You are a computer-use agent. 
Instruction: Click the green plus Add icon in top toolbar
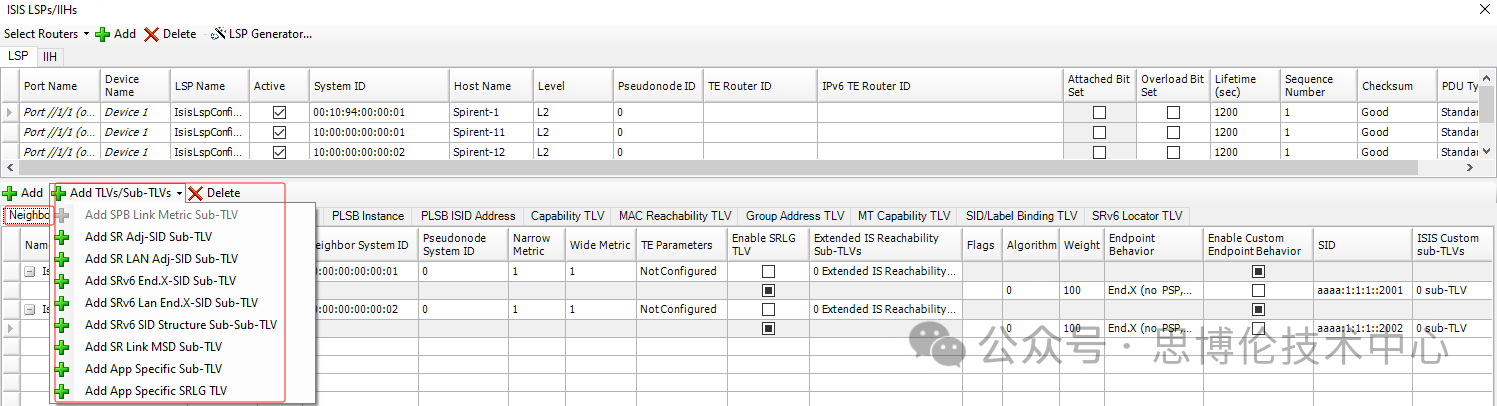(x=102, y=34)
